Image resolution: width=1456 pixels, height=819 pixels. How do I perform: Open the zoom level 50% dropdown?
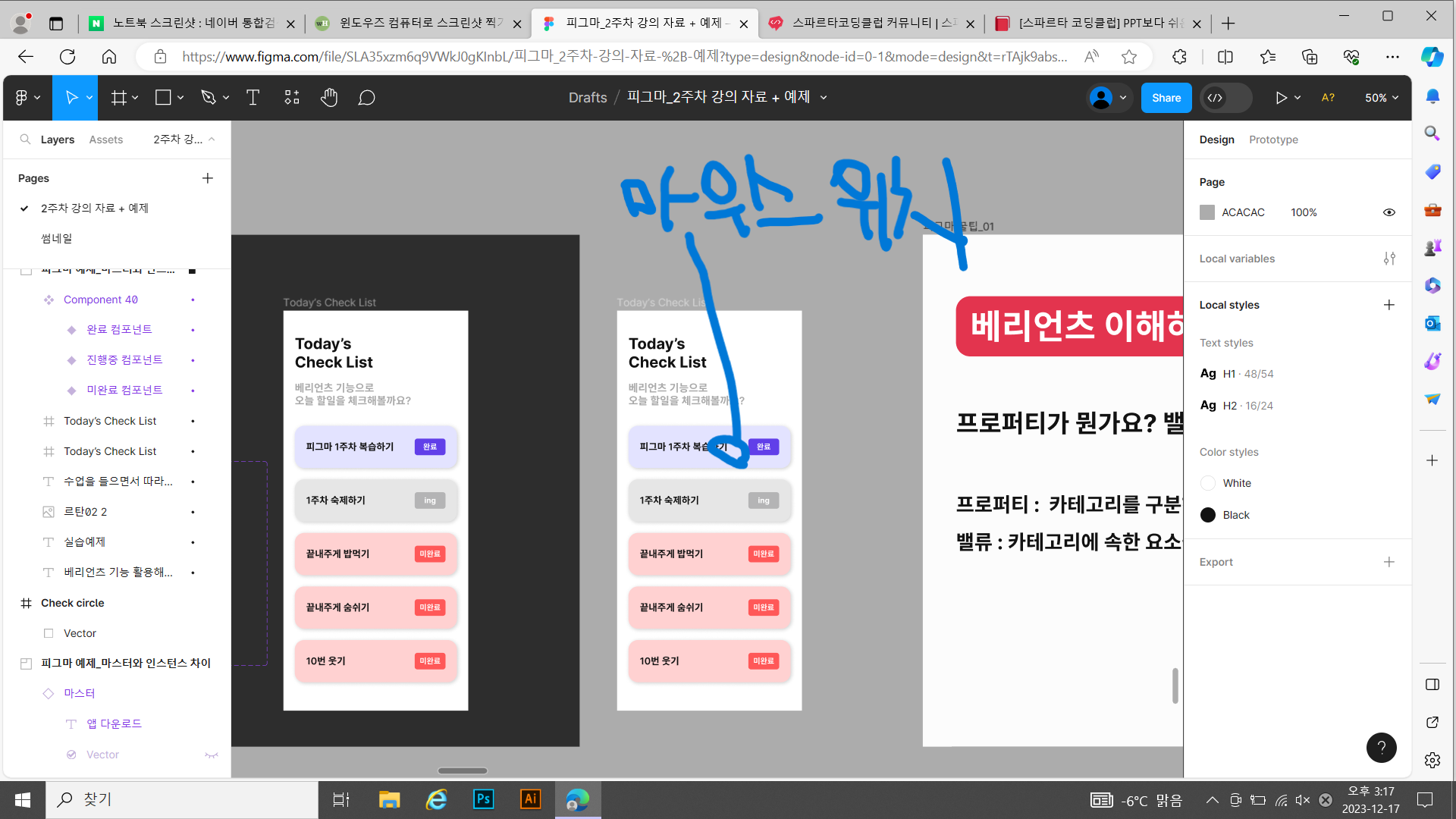tap(1382, 98)
